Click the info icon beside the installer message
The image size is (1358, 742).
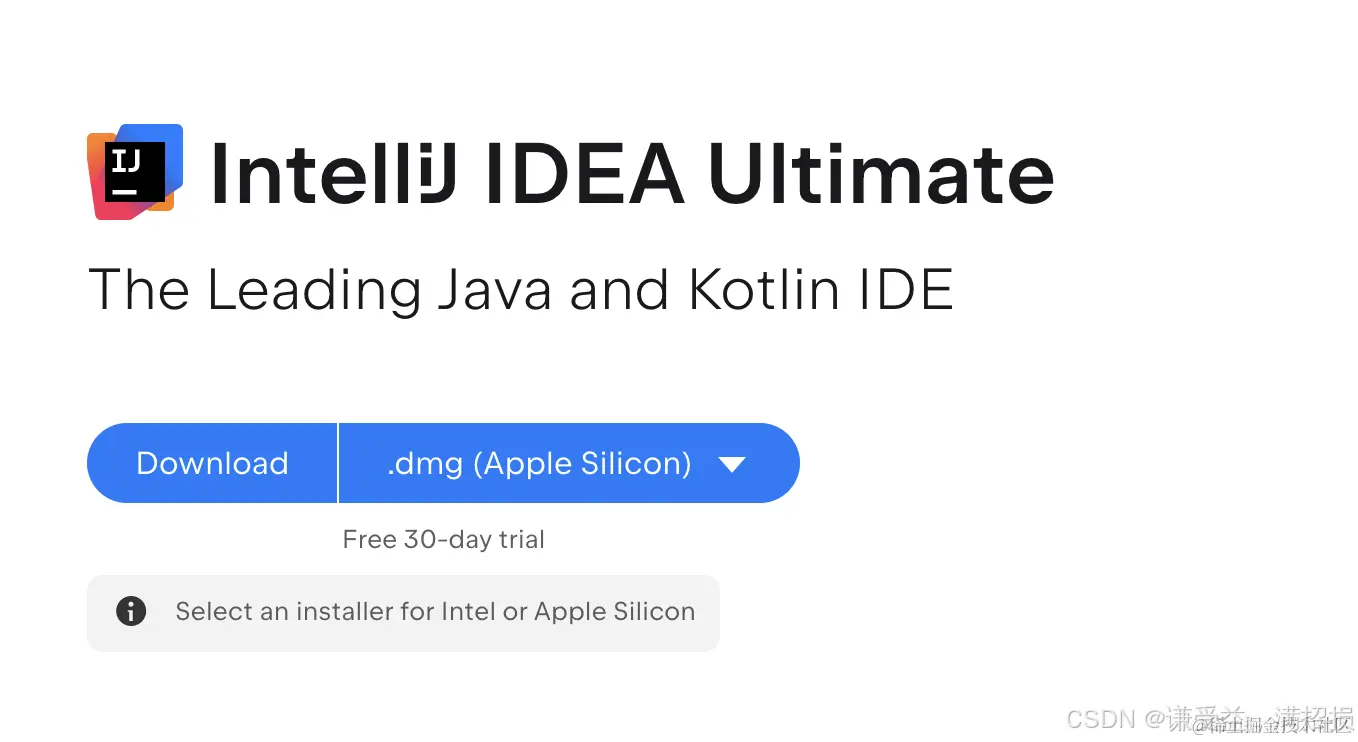(x=131, y=611)
